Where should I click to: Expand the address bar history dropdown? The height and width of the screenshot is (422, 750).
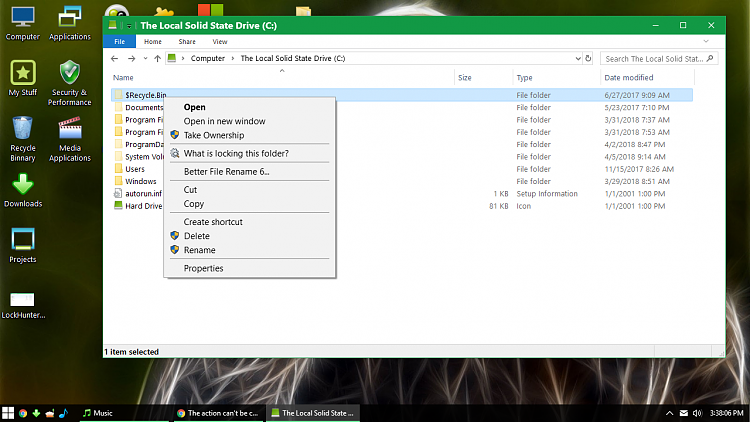pos(578,58)
